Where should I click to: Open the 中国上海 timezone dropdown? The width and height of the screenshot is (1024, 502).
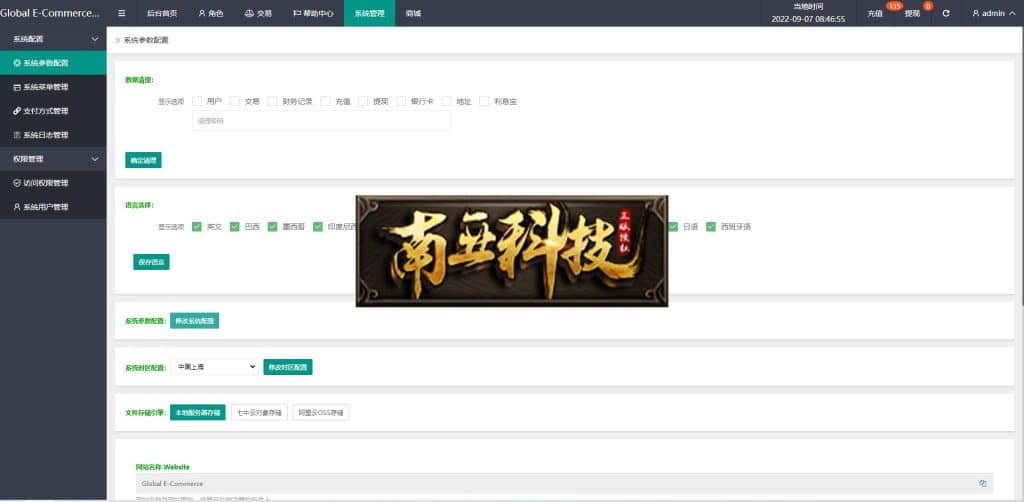coord(215,367)
